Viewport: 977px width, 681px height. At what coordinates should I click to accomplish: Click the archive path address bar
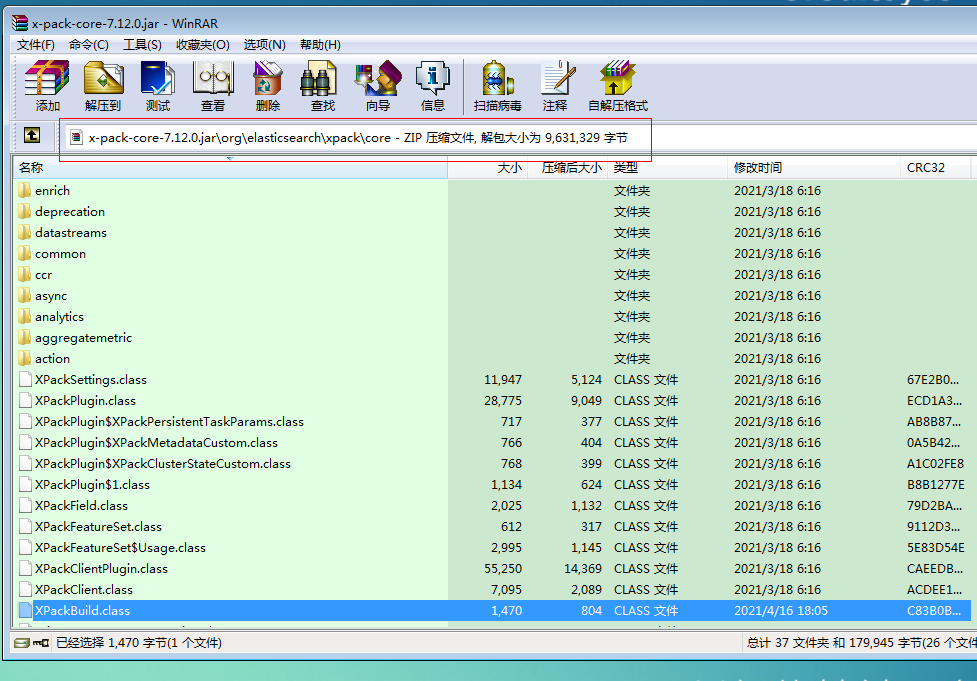coord(350,136)
